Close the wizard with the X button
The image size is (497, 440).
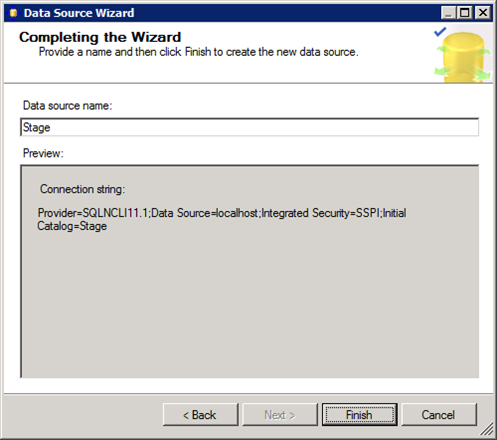483,13
